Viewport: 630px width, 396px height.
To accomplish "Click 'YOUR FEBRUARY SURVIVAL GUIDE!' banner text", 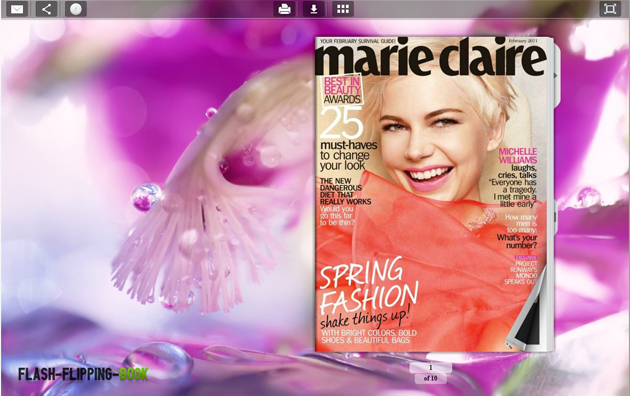I will point(358,41).
